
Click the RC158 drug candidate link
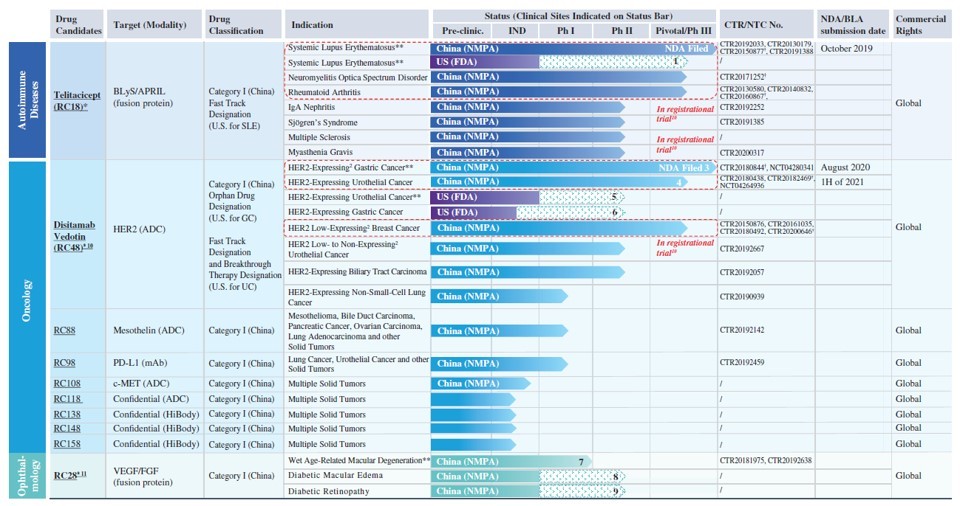pos(67,444)
